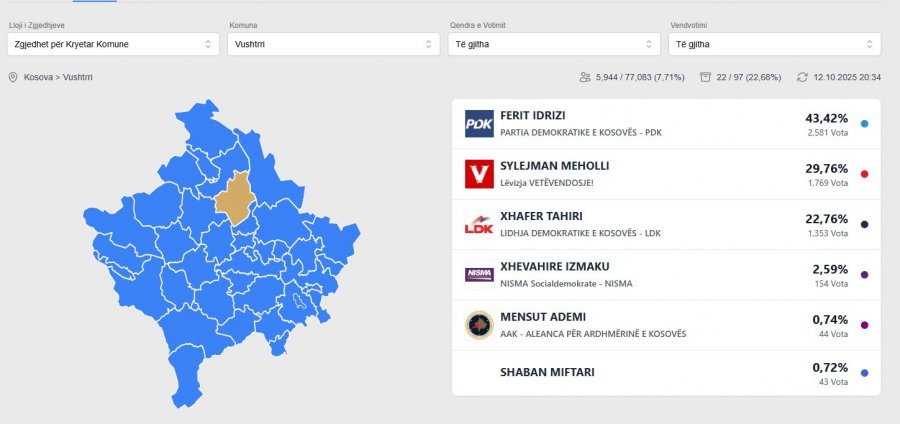Screen dimensions: 900x424
Task: Click the LDK party logo
Action: (479, 224)
